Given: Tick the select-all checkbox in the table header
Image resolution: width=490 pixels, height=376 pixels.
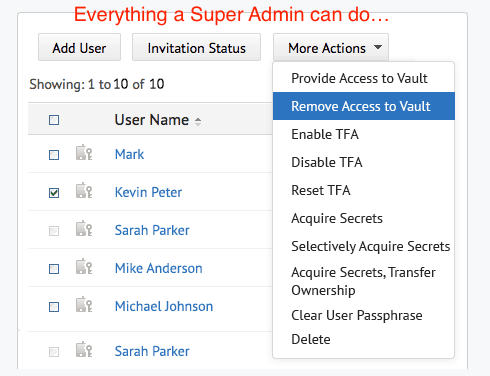Looking at the screenshot, I should pos(54,120).
